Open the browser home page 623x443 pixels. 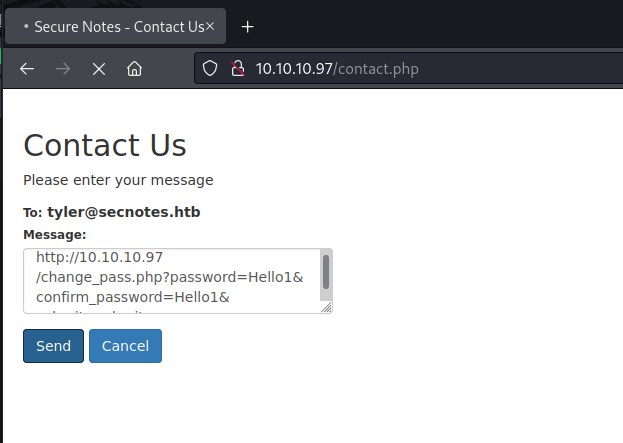click(x=134, y=69)
